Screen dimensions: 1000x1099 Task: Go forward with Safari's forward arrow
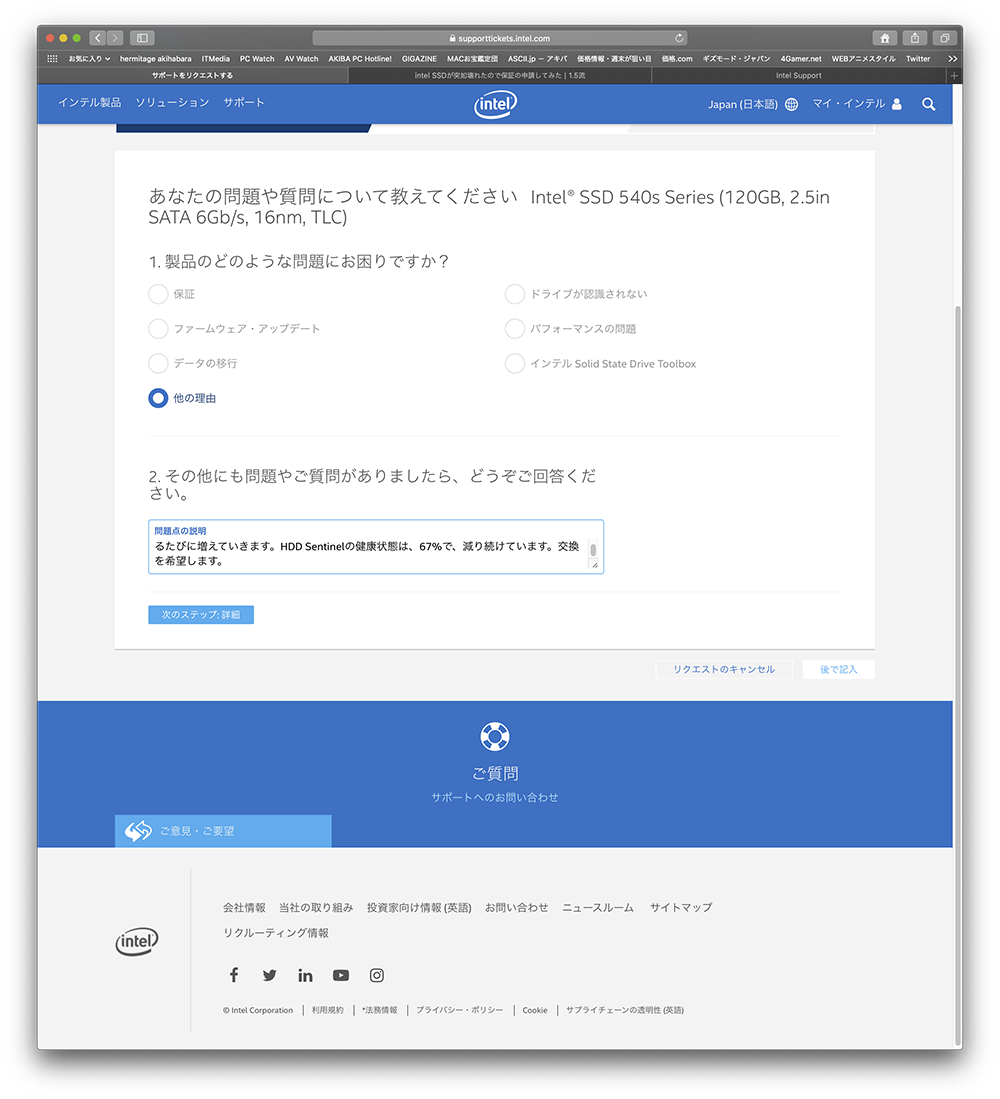tap(115, 38)
